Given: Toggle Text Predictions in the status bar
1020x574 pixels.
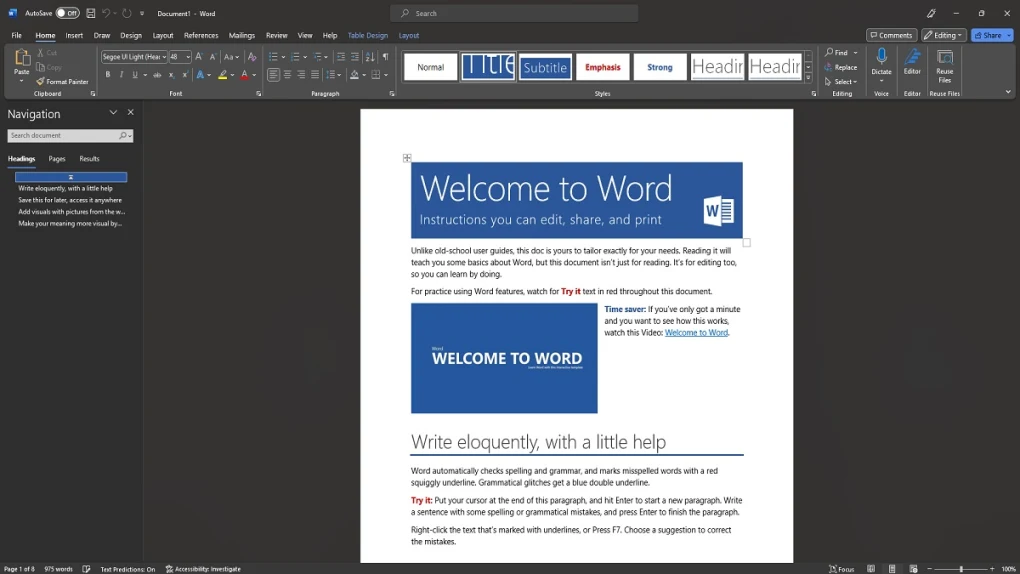Looking at the screenshot, I should [128, 569].
